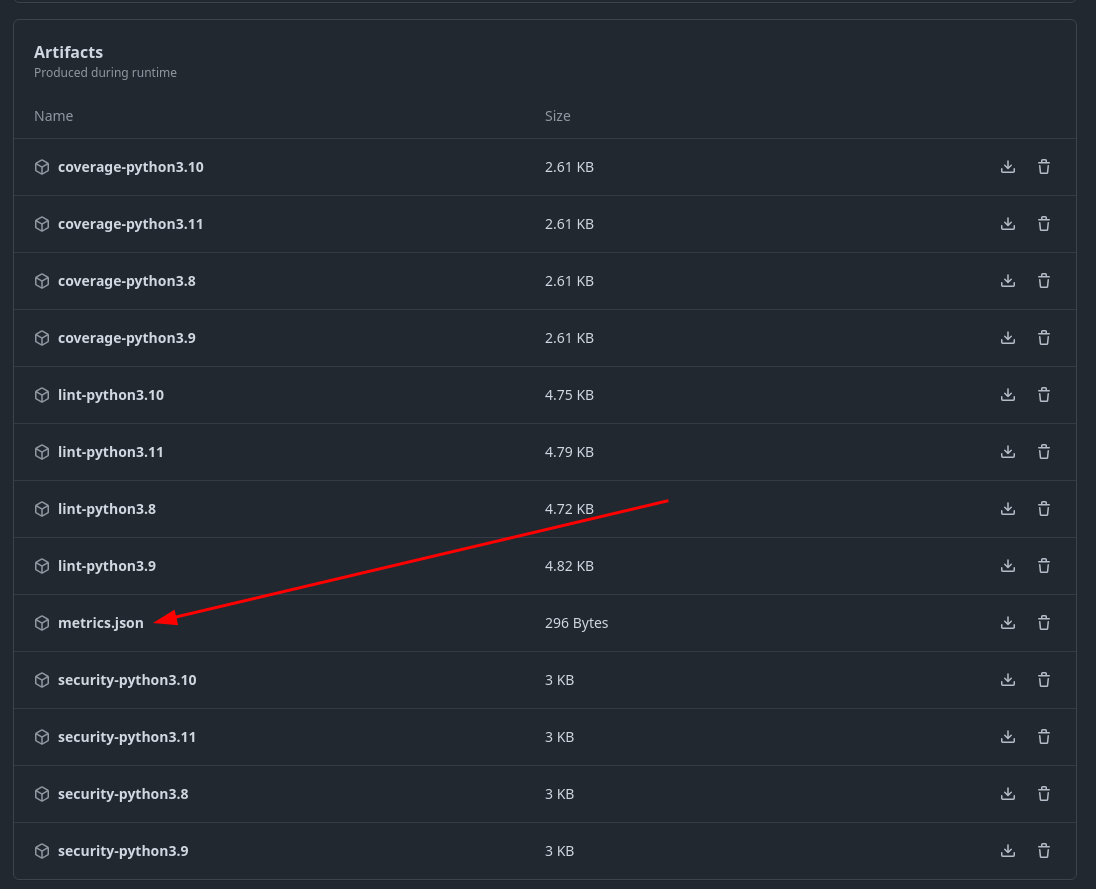Download the coverage-python3.11 artifact
The width and height of the screenshot is (1096, 889).
(x=1008, y=224)
